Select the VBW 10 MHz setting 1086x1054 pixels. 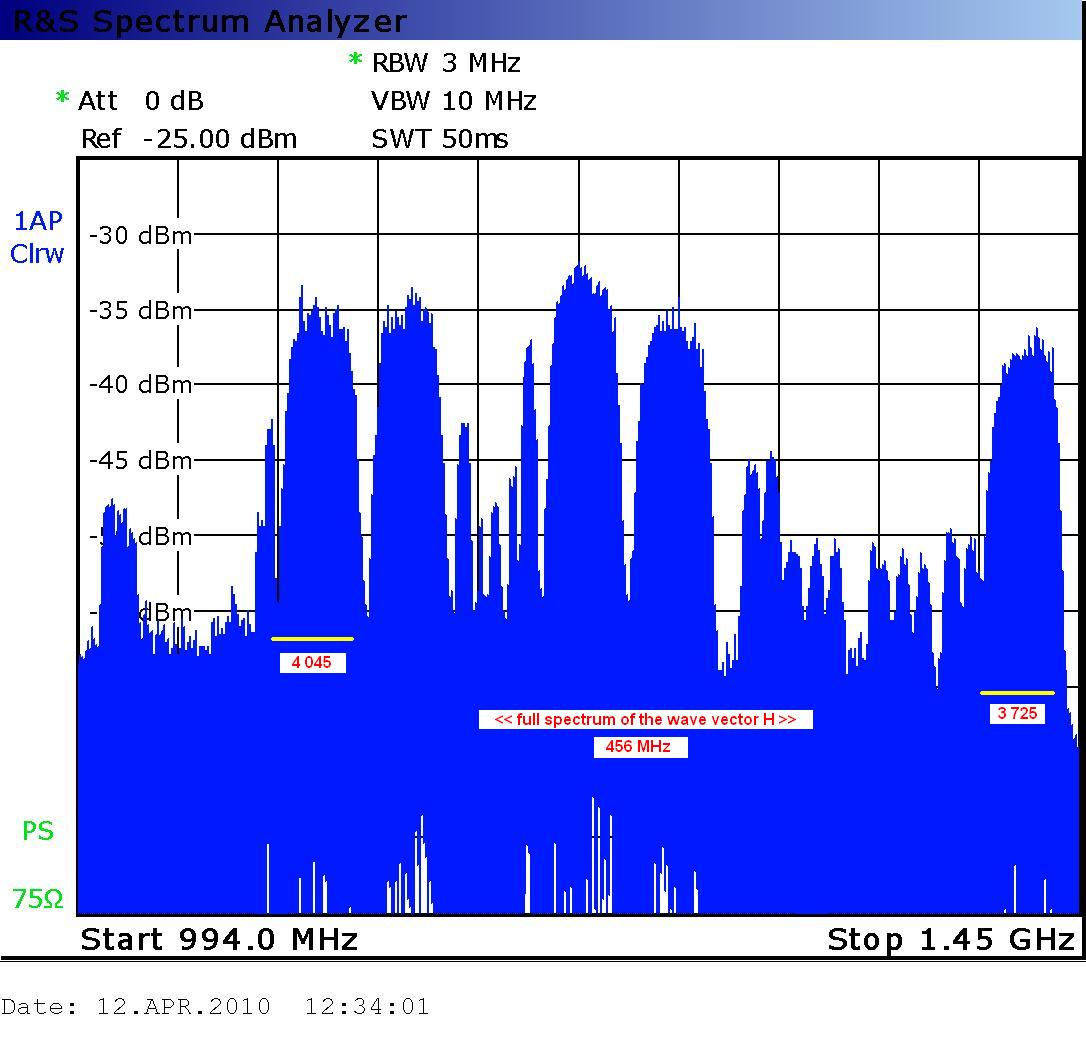coord(454,101)
